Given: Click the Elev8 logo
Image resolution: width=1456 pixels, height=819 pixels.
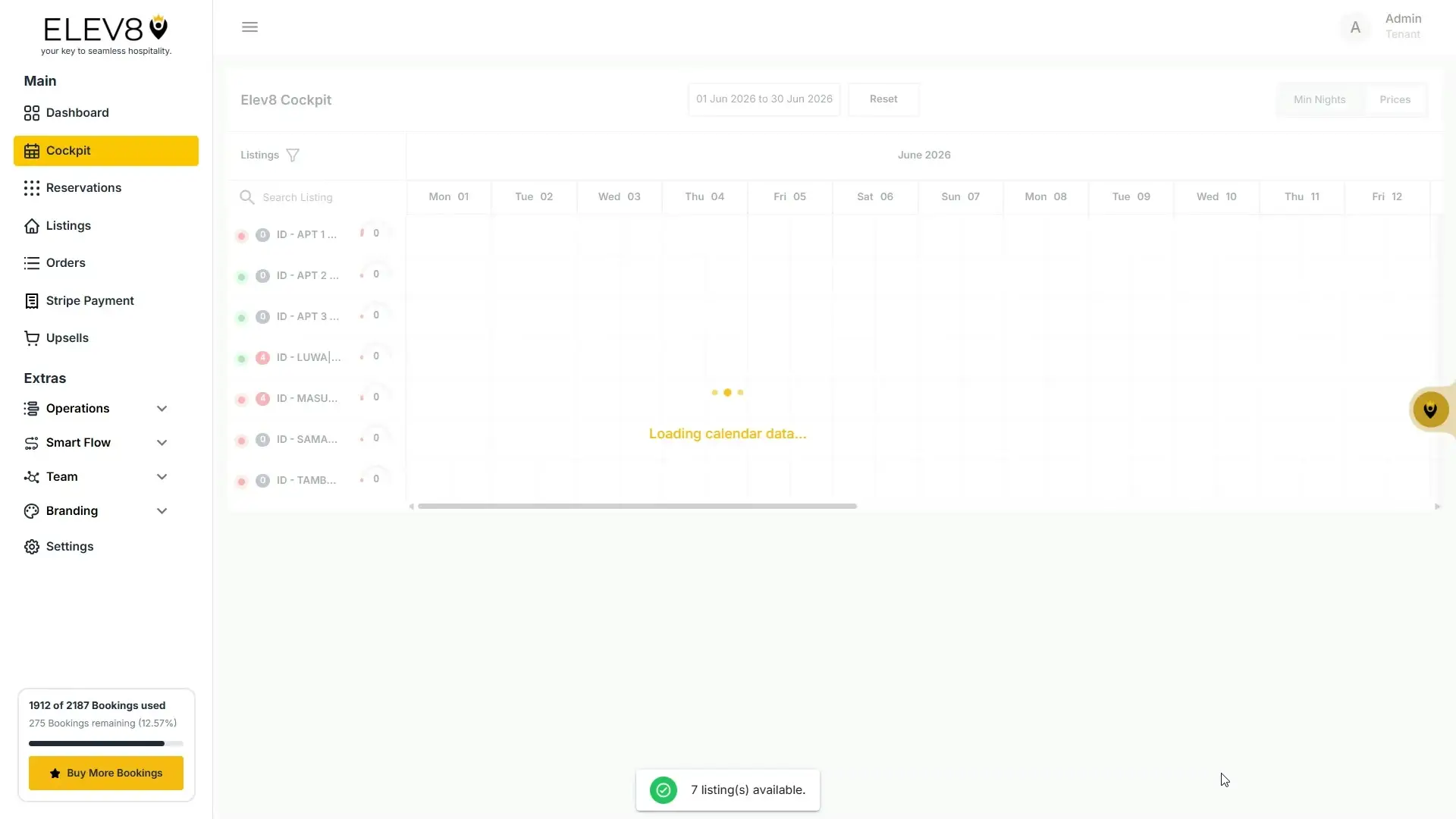Looking at the screenshot, I should pyautogui.click(x=106, y=35).
